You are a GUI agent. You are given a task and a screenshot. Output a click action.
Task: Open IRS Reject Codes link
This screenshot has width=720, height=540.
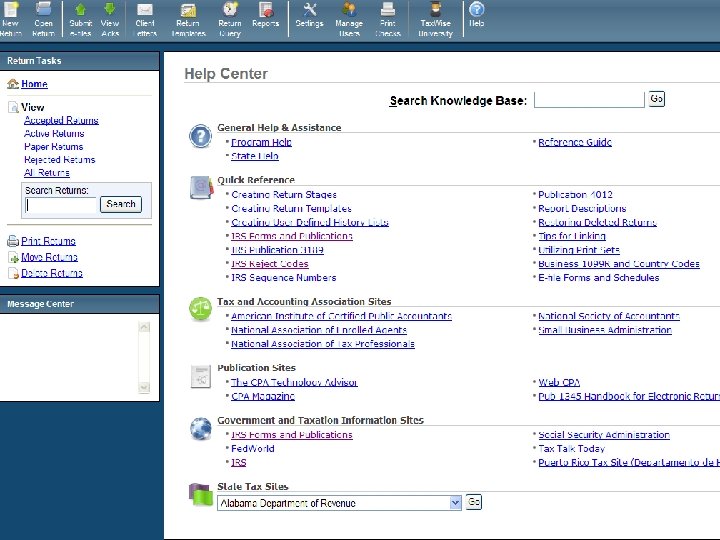click(x=270, y=264)
